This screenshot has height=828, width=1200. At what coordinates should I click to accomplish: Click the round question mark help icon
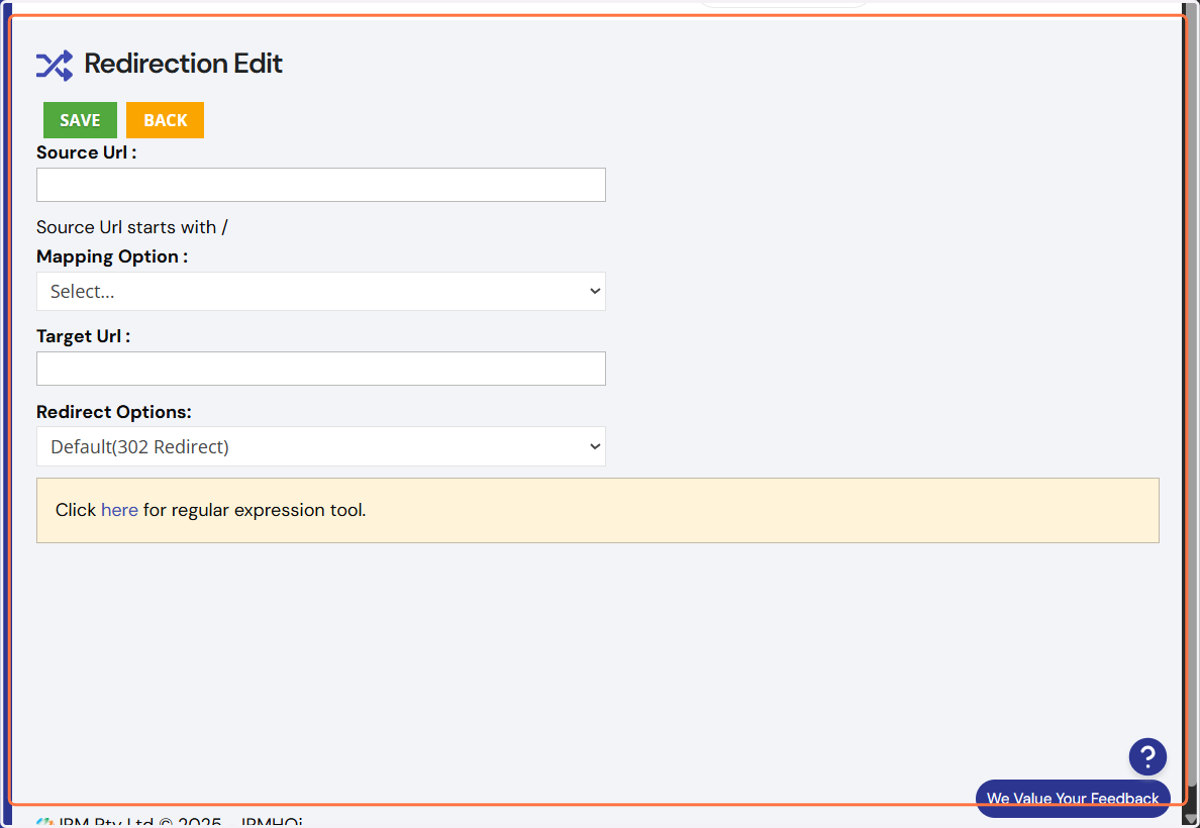[x=1148, y=757]
